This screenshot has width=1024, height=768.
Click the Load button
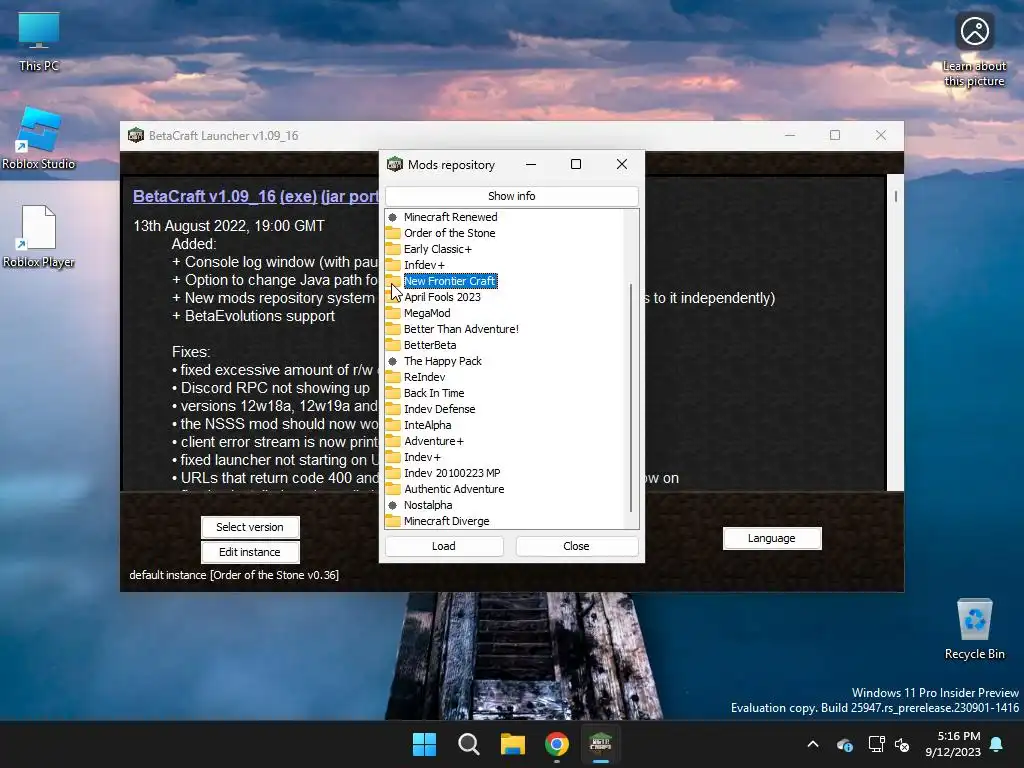coord(444,546)
